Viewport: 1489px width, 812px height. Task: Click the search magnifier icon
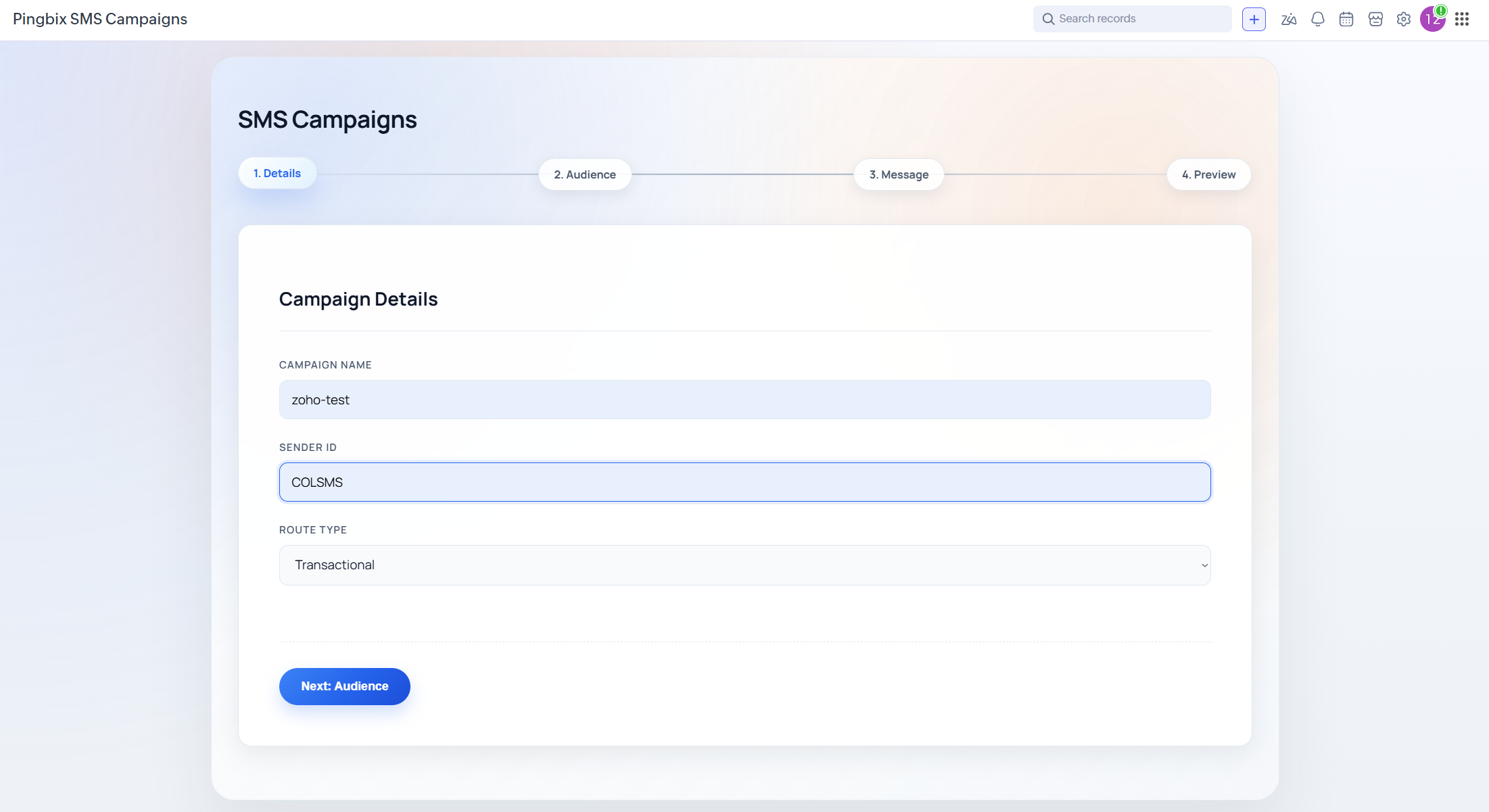point(1048,19)
